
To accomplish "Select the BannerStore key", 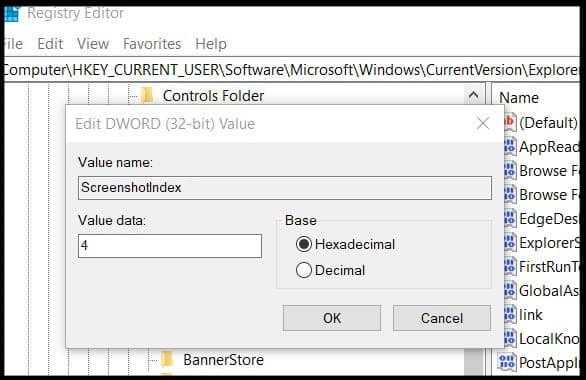I will tap(223, 360).
